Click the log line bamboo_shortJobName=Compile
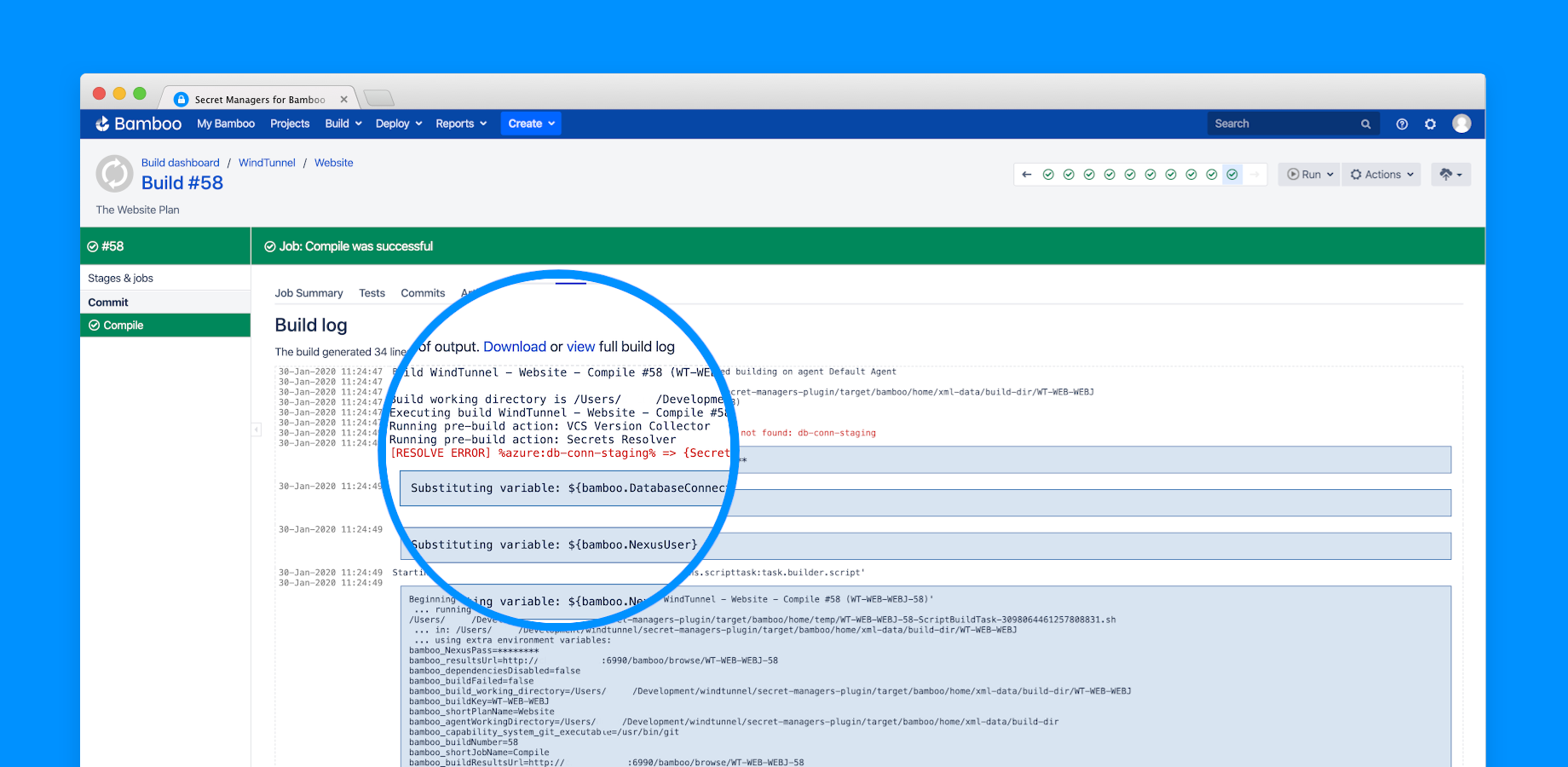Viewport: 1568px width, 767px height. [x=479, y=753]
